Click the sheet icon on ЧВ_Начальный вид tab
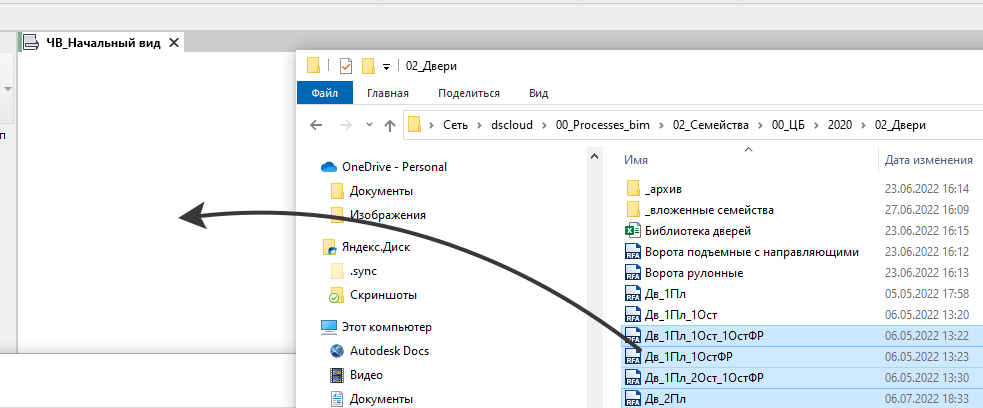Screen dimensions: 983x408 [x=31, y=43]
